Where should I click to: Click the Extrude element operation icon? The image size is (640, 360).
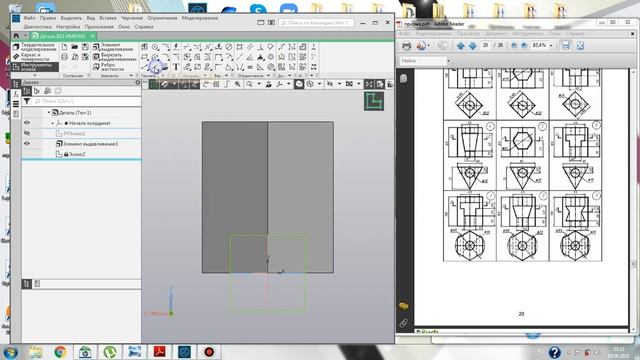tap(96, 47)
